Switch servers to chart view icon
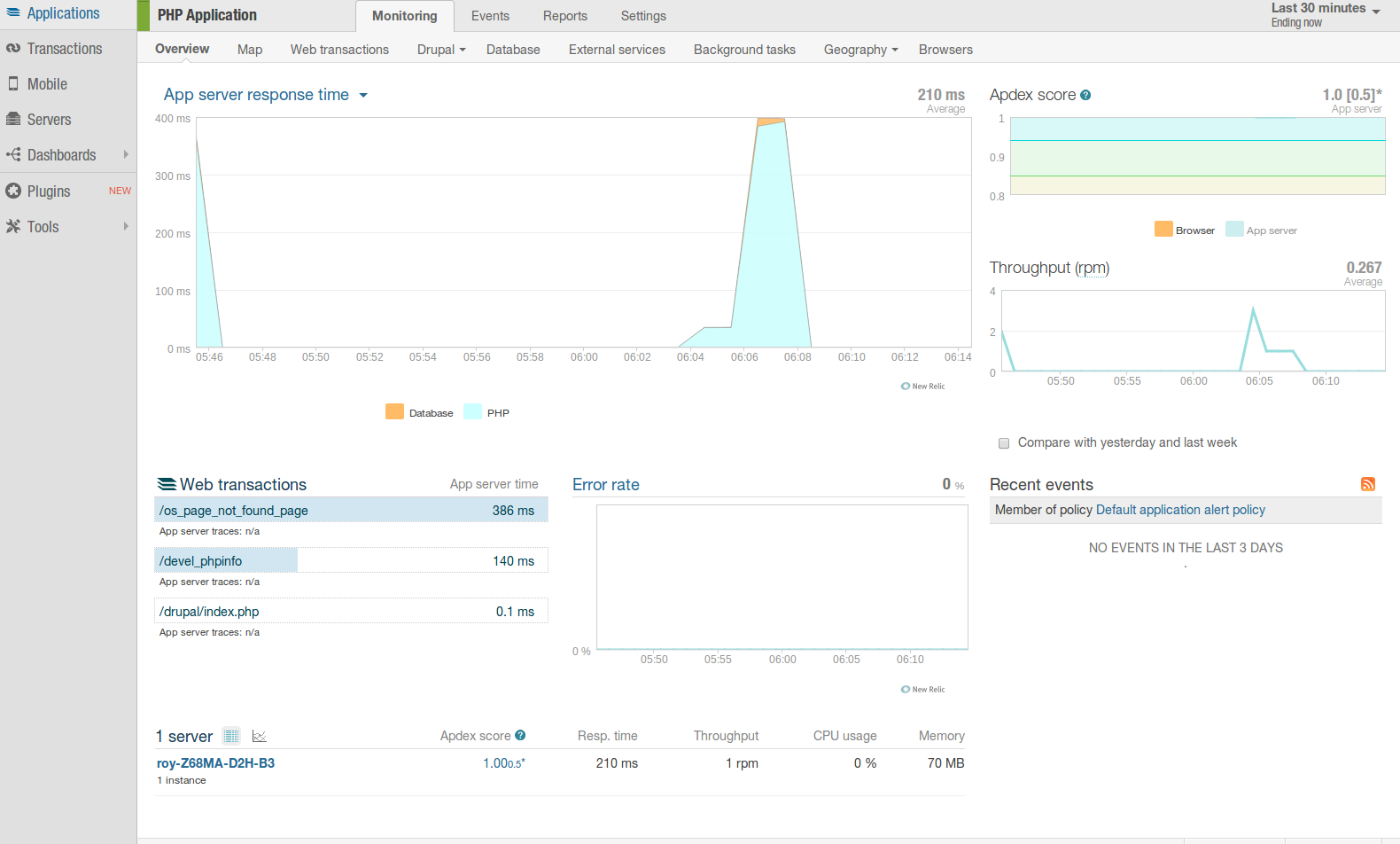This screenshot has width=1400, height=844. pos(259,736)
